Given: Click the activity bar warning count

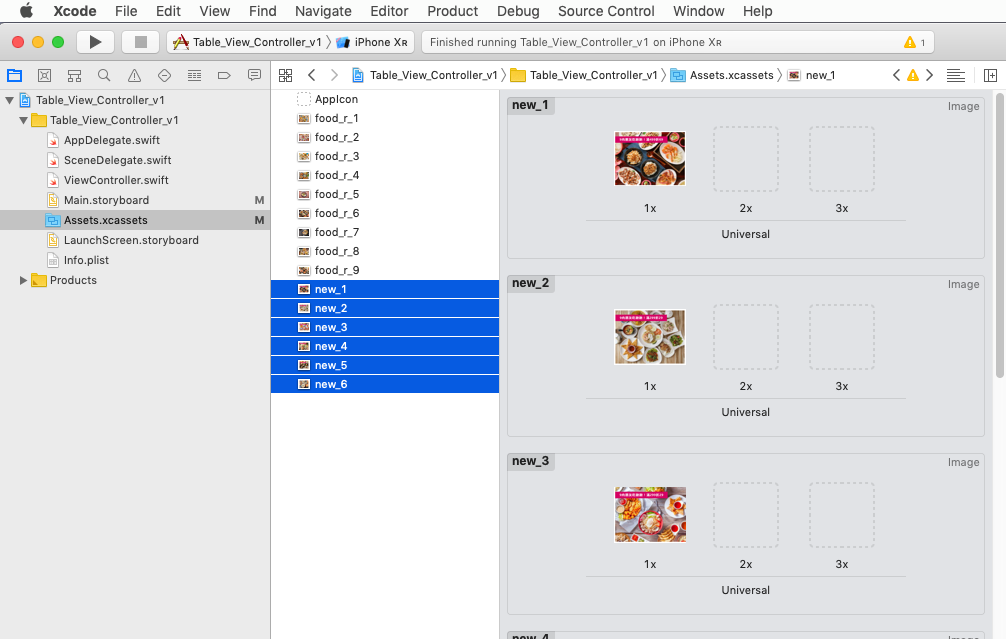Looking at the screenshot, I should click(x=914, y=42).
